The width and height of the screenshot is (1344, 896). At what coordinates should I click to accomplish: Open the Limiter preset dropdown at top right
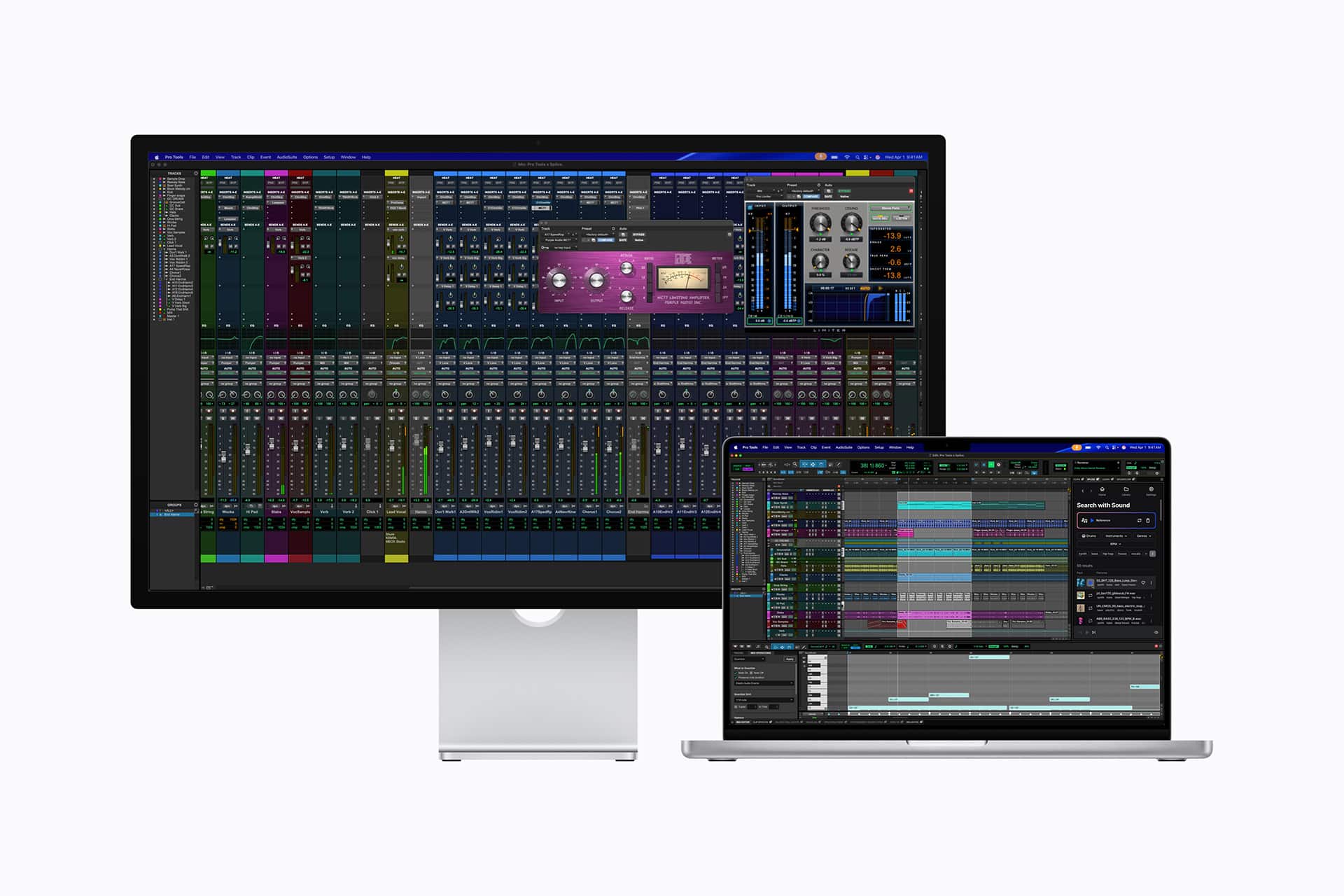(x=890, y=208)
